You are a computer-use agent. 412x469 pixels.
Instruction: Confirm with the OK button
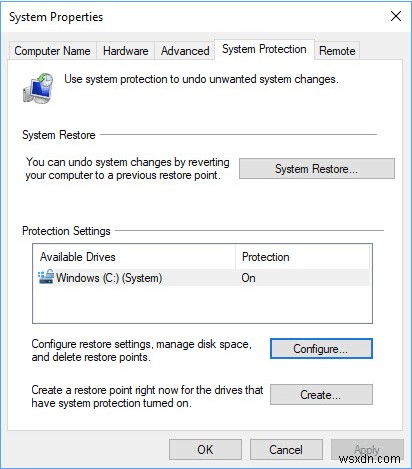pos(205,450)
